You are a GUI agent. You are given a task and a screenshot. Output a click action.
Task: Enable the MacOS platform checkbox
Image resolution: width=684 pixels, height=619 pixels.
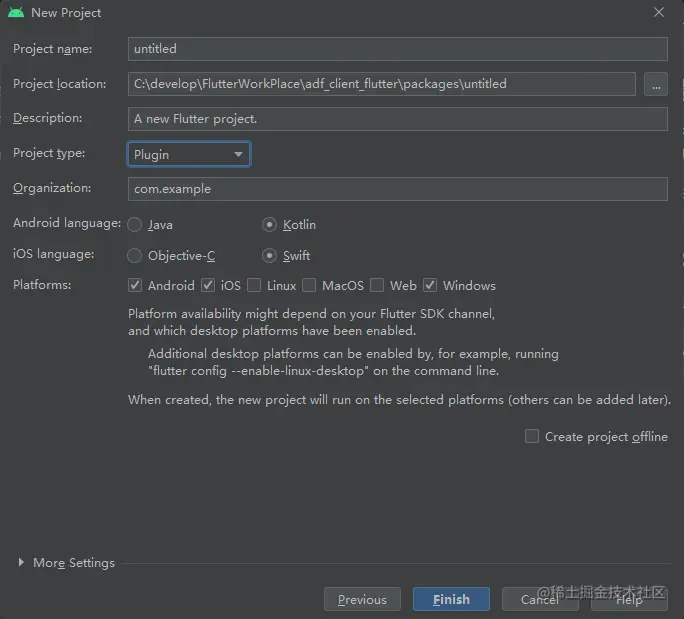309,285
